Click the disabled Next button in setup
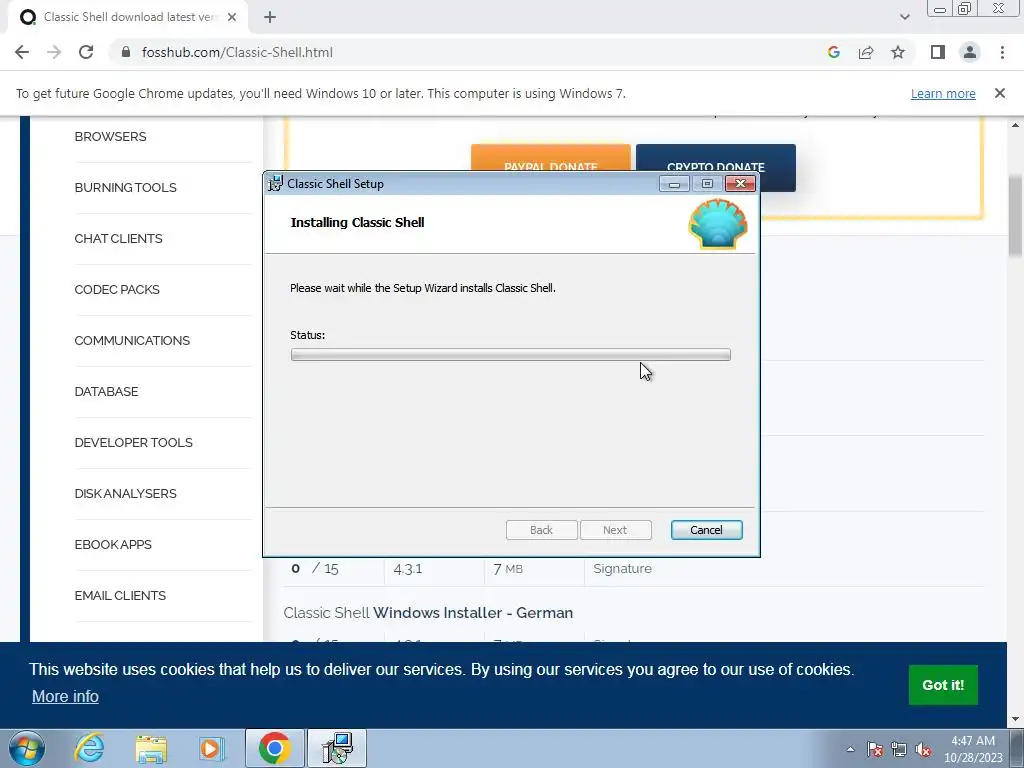The height and width of the screenshot is (768, 1024). (615, 530)
